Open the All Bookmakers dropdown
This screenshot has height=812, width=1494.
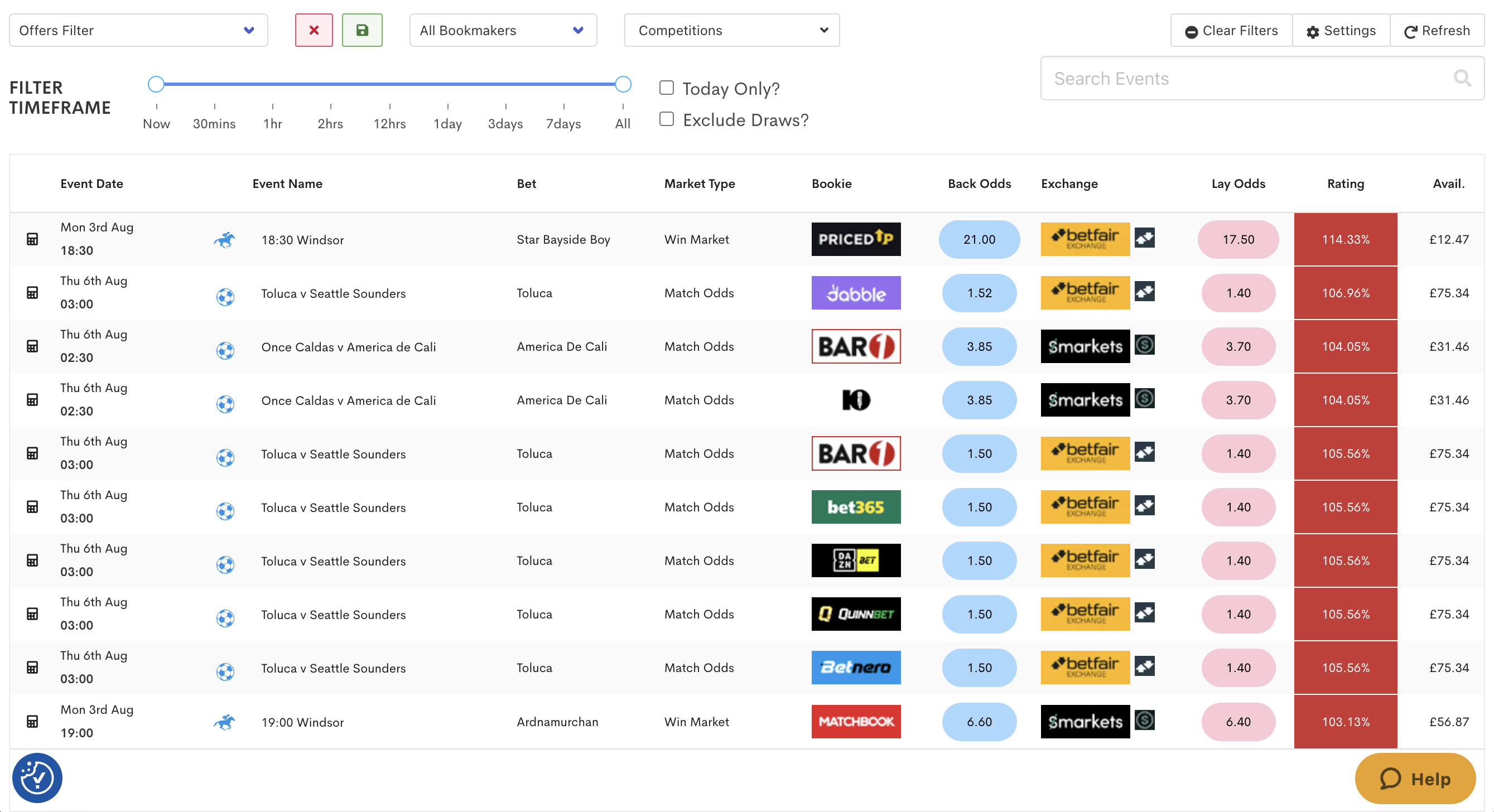click(x=503, y=30)
